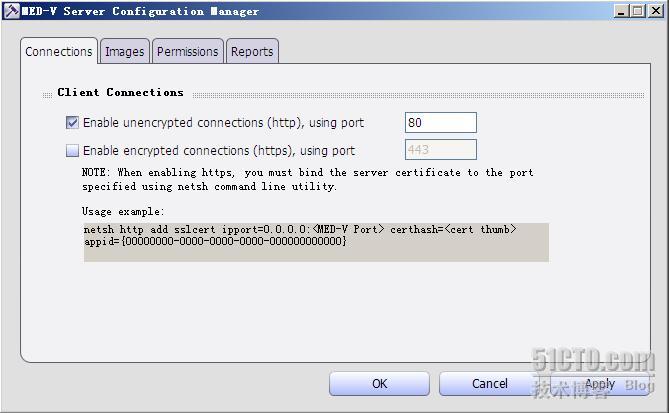Confirm settings with the OK button

coord(379,384)
